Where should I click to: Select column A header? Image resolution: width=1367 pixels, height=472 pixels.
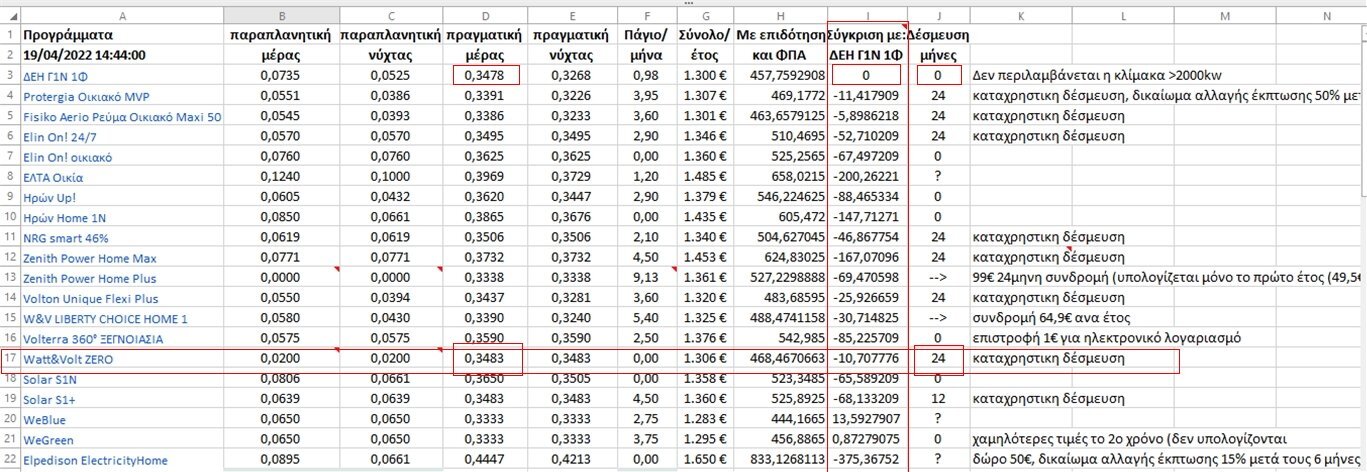click(121, 16)
